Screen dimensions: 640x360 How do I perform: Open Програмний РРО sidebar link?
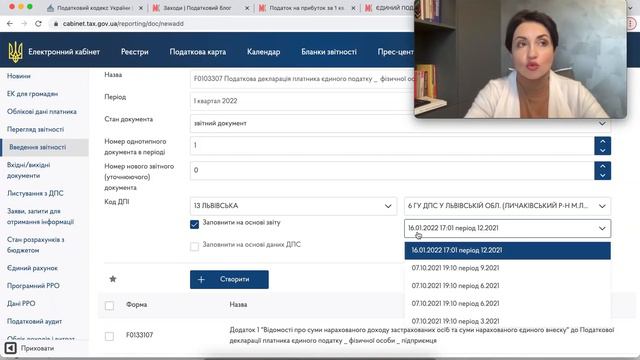point(33,286)
